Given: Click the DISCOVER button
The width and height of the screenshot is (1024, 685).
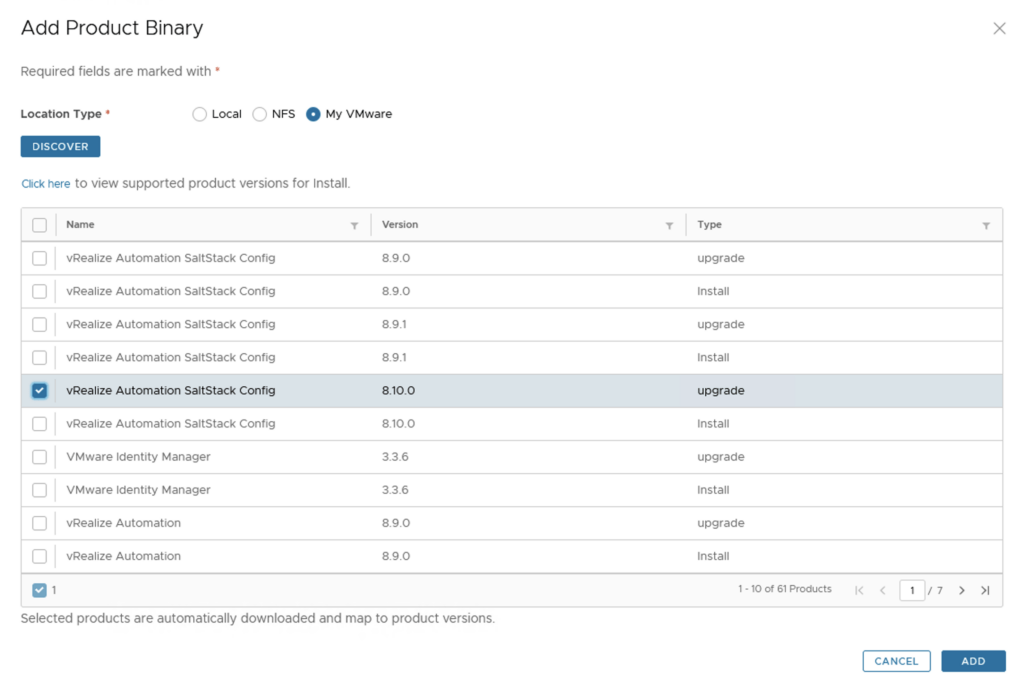Looking at the screenshot, I should click(x=60, y=146).
